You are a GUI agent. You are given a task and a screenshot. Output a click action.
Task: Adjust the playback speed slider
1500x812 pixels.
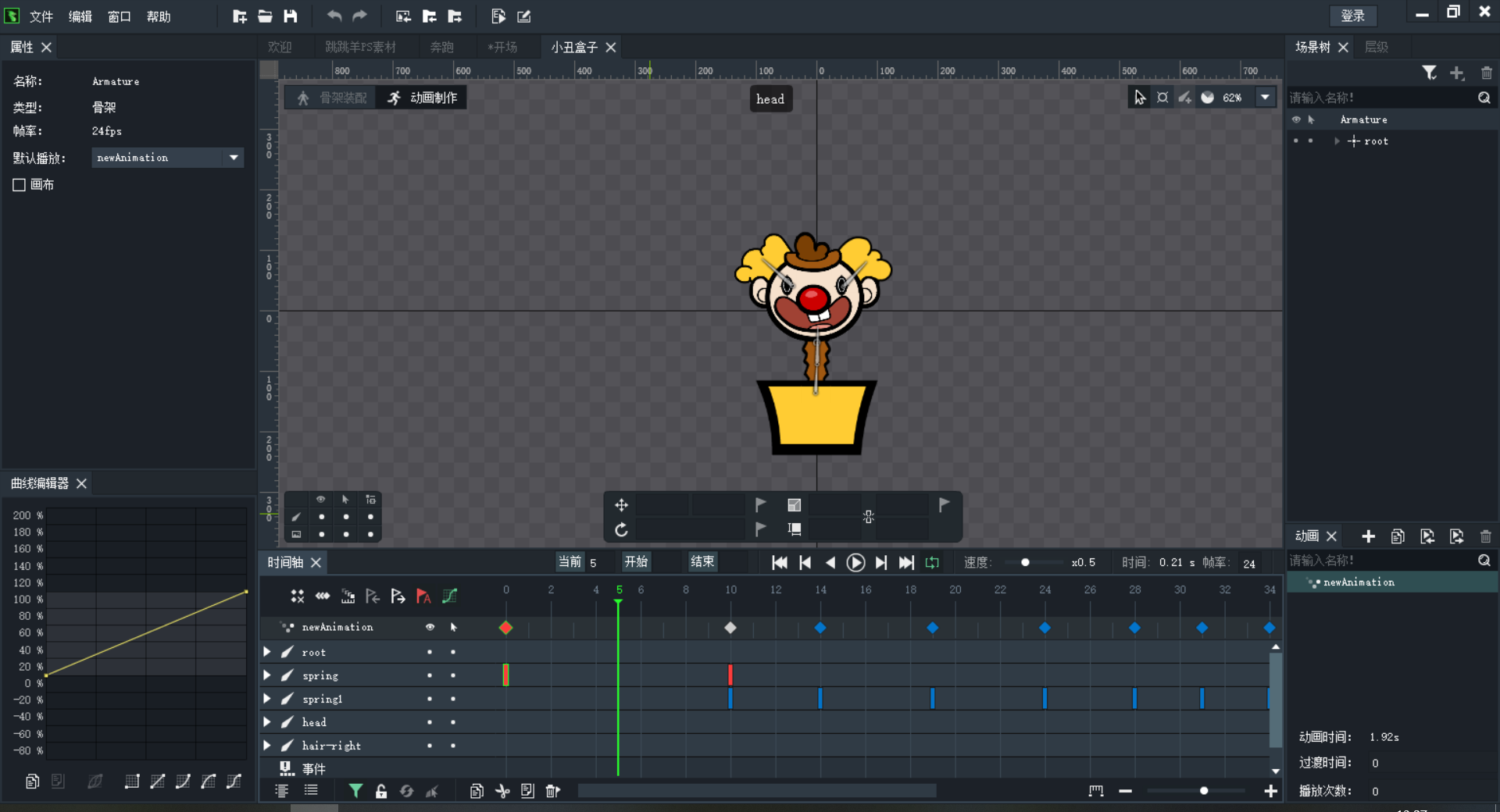[x=1025, y=562]
